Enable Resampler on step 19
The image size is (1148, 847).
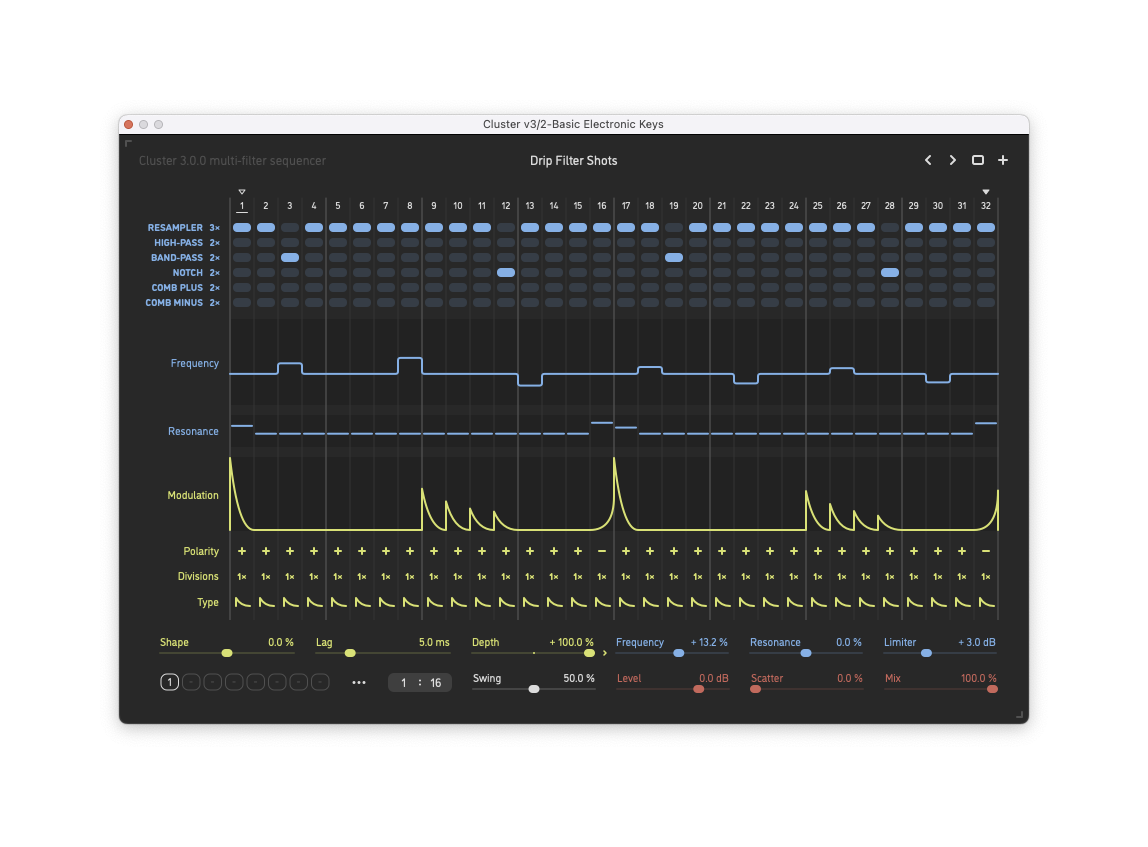point(674,228)
